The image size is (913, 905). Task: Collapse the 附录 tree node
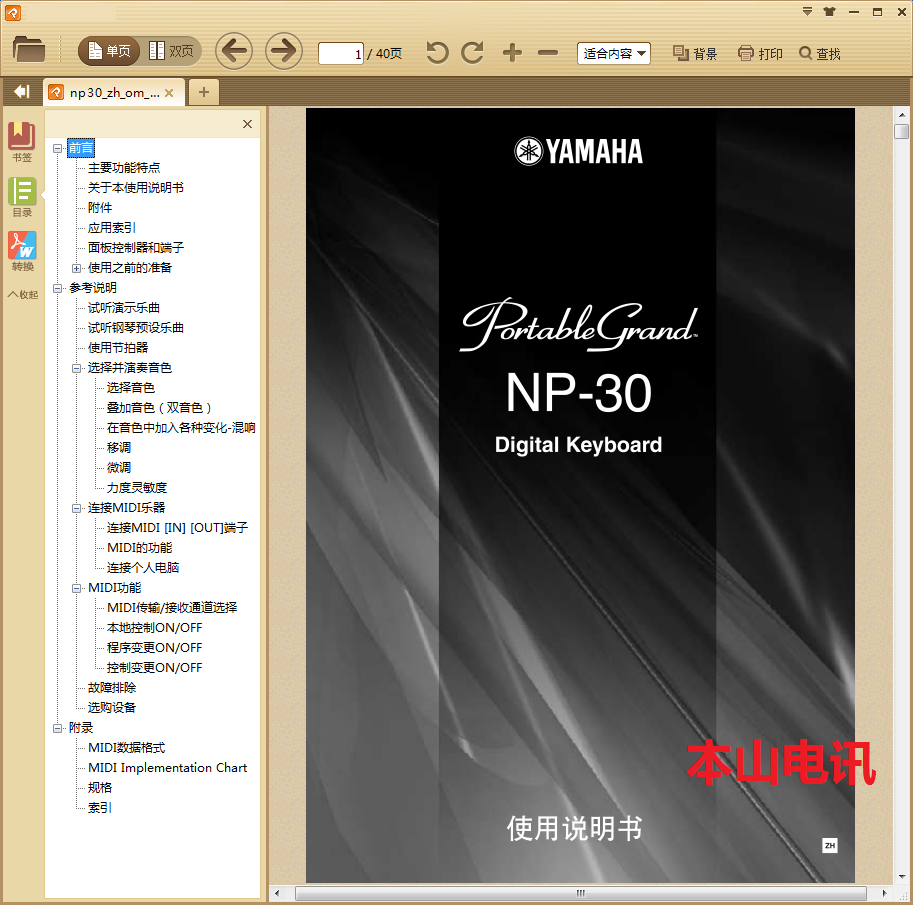[58, 729]
